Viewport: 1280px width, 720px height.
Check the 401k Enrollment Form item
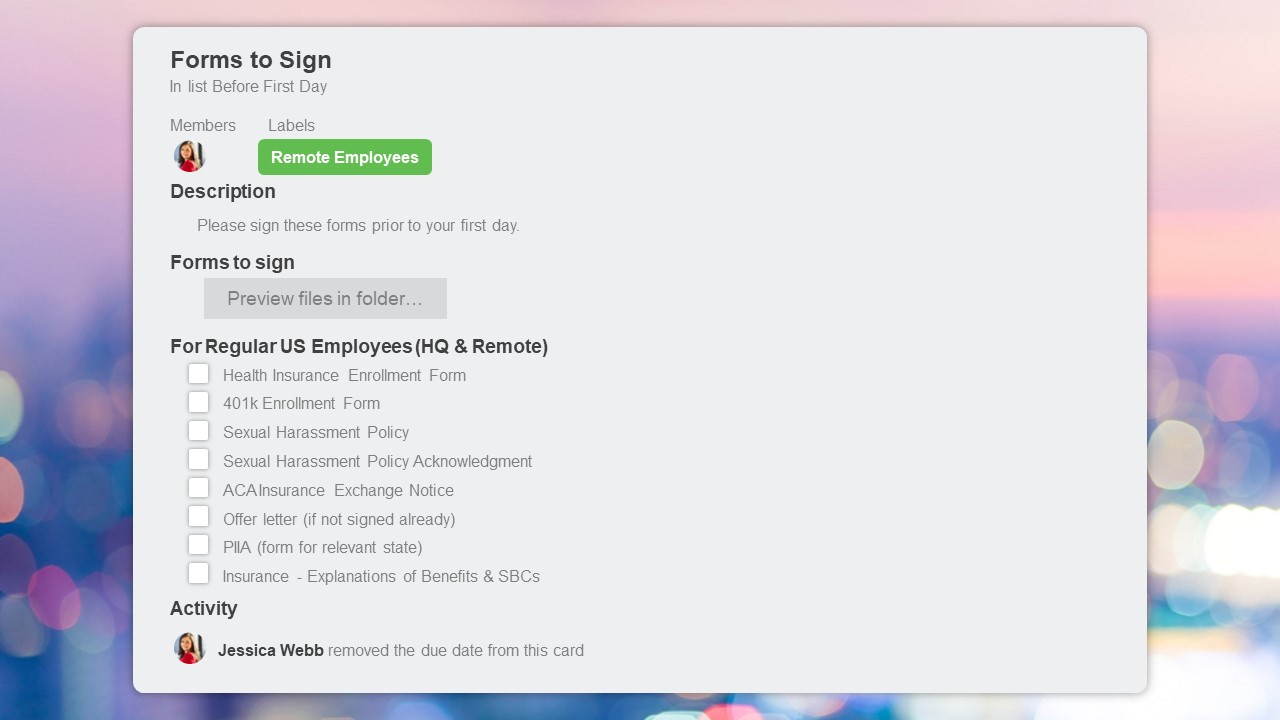(199, 401)
